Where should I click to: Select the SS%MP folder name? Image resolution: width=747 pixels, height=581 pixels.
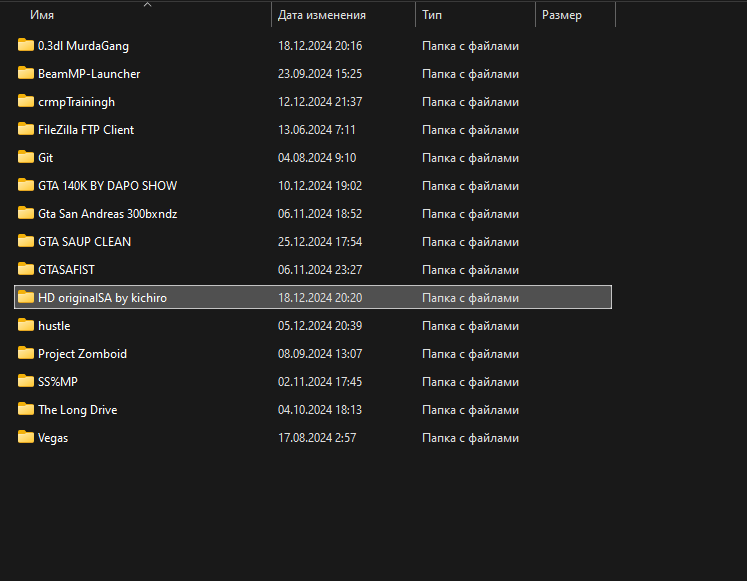[57, 381]
